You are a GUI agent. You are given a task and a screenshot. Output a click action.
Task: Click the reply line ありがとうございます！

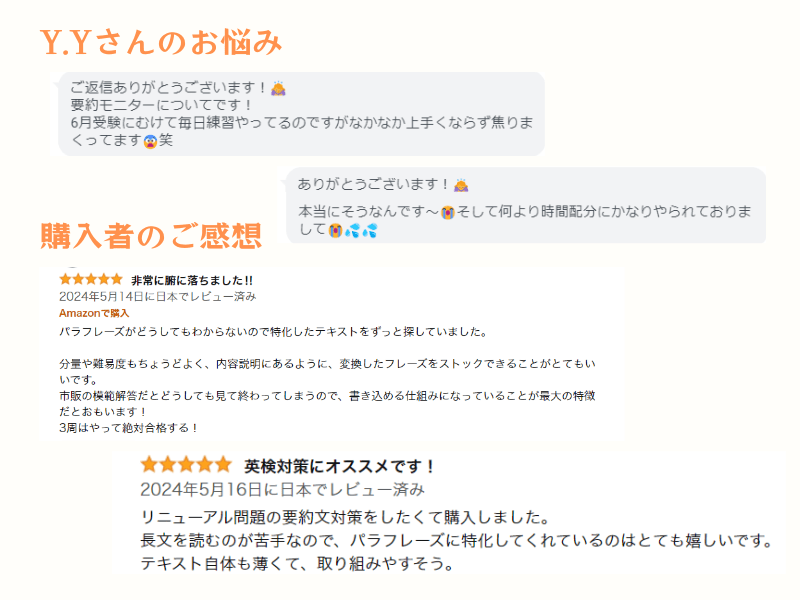374,185
